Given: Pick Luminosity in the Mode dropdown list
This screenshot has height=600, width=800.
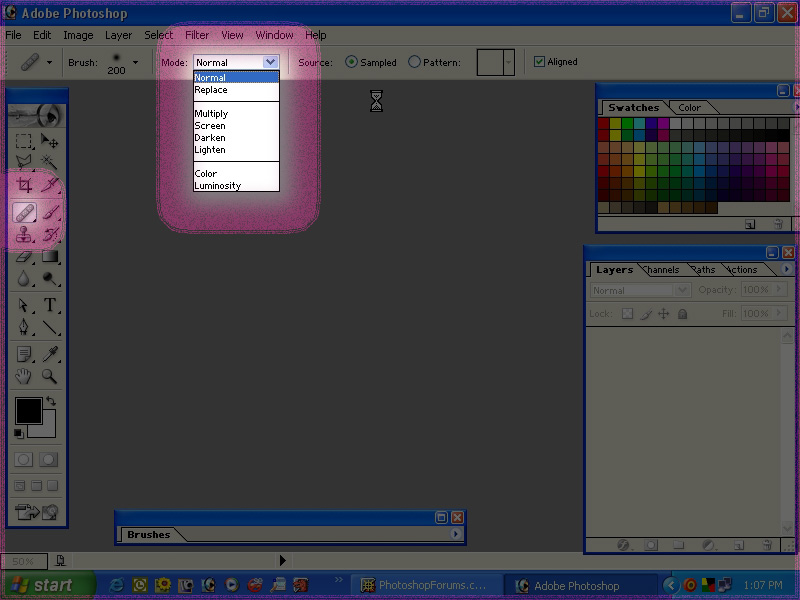Looking at the screenshot, I should click(217, 186).
